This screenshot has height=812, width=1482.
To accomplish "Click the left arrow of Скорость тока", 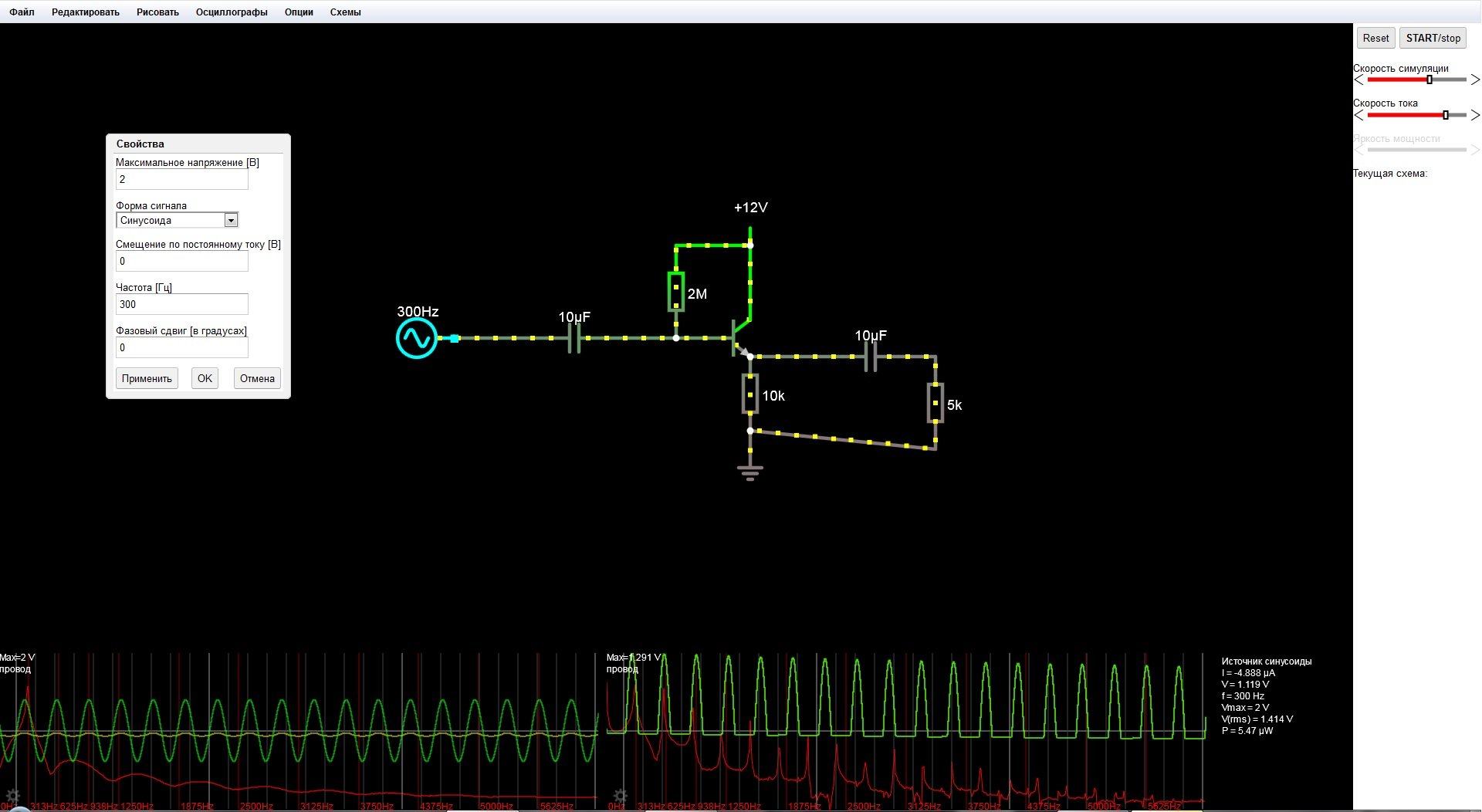I will click(1359, 115).
